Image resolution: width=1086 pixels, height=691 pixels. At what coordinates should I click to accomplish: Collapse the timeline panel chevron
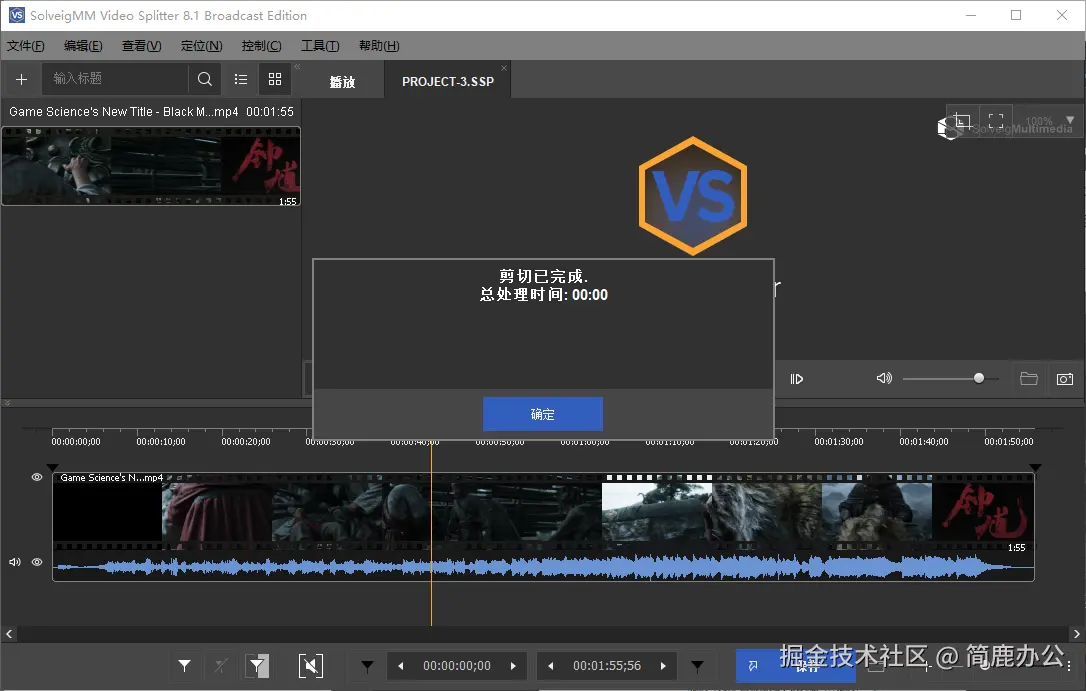(x=7, y=402)
